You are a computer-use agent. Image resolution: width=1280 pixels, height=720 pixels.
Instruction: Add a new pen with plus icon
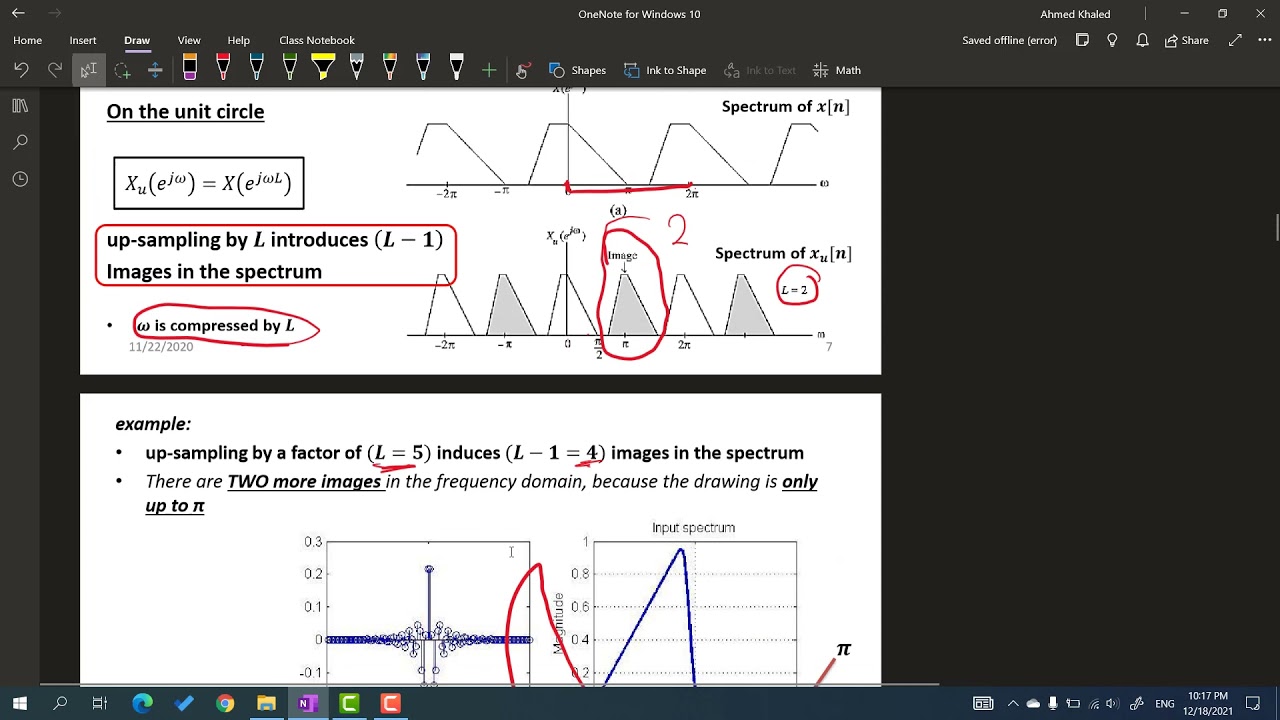489,70
